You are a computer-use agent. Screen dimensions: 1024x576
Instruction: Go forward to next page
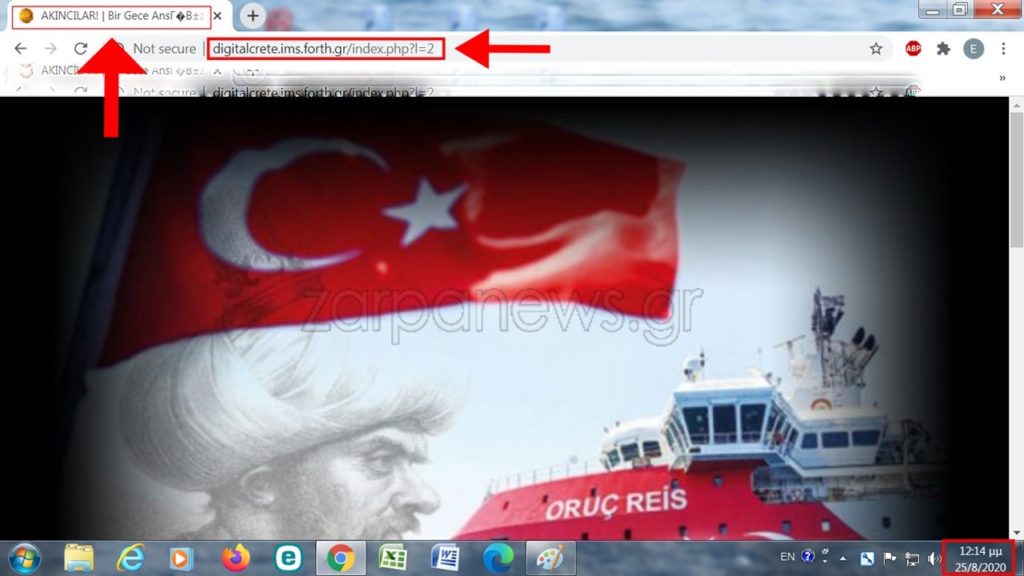[50, 48]
